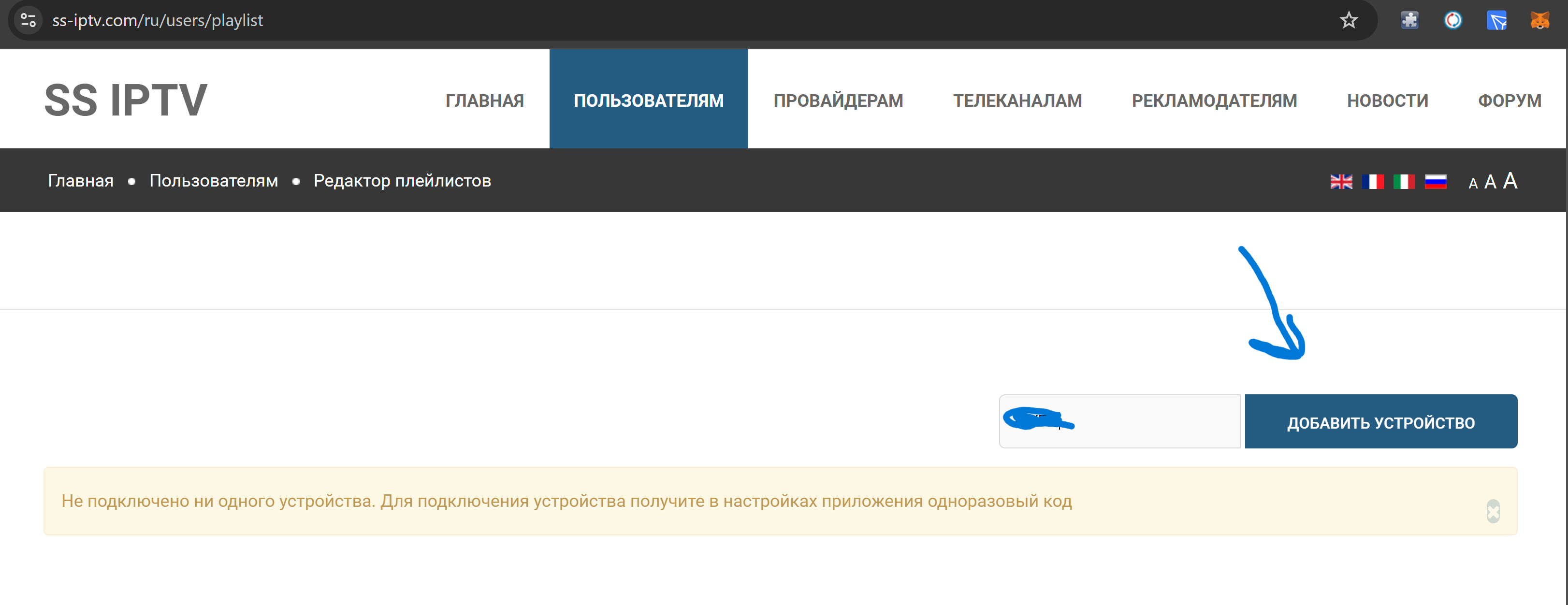The image size is (1568, 605).
Task: Click the Главная breadcrumb link
Action: coord(80,181)
